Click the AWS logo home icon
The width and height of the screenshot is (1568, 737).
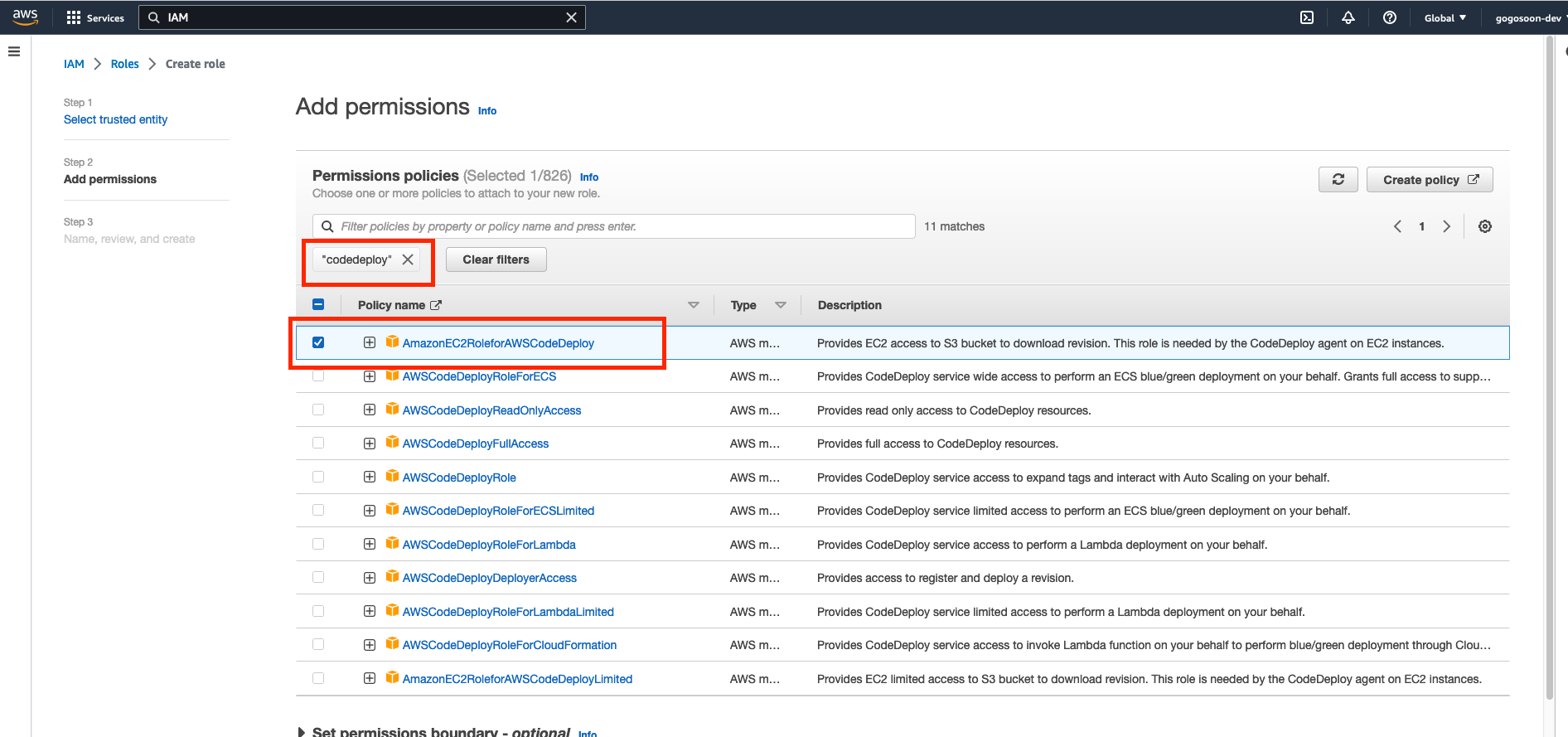(x=26, y=17)
